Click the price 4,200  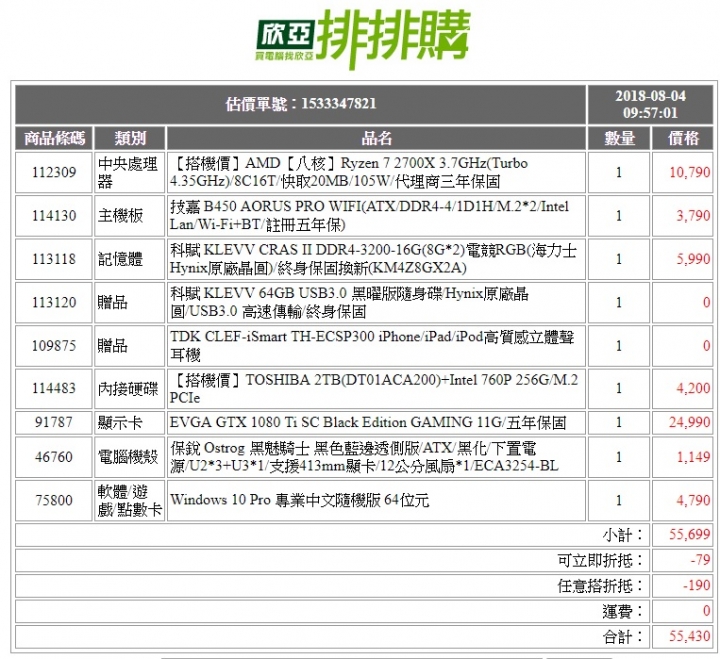point(693,388)
